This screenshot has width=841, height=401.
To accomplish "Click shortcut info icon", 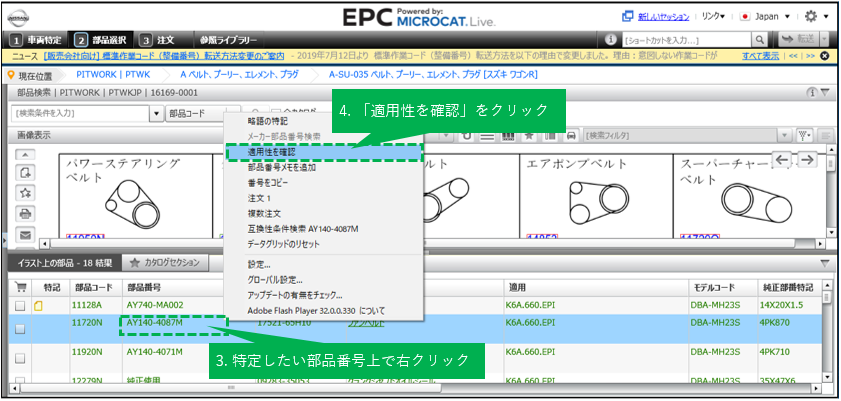I will pyautogui.click(x=610, y=40).
